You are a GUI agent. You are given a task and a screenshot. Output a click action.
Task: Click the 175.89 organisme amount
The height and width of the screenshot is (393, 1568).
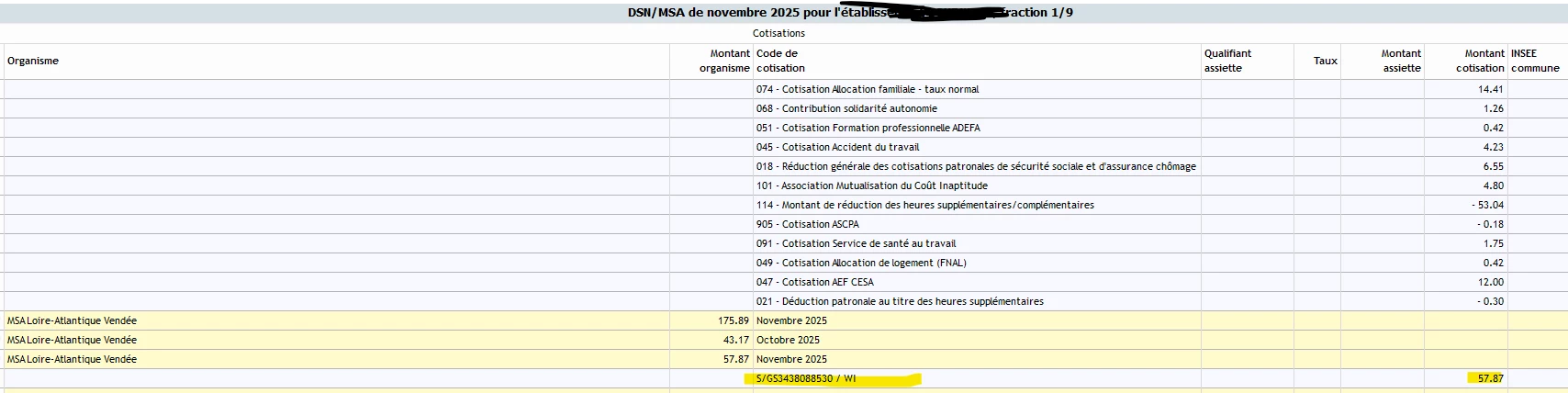click(734, 320)
